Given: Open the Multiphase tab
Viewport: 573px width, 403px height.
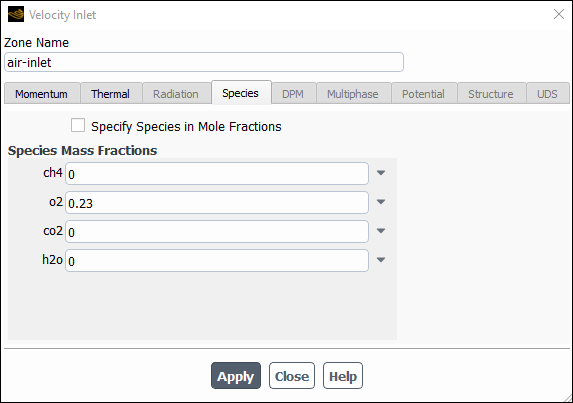Looking at the screenshot, I should click(x=354, y=94).
